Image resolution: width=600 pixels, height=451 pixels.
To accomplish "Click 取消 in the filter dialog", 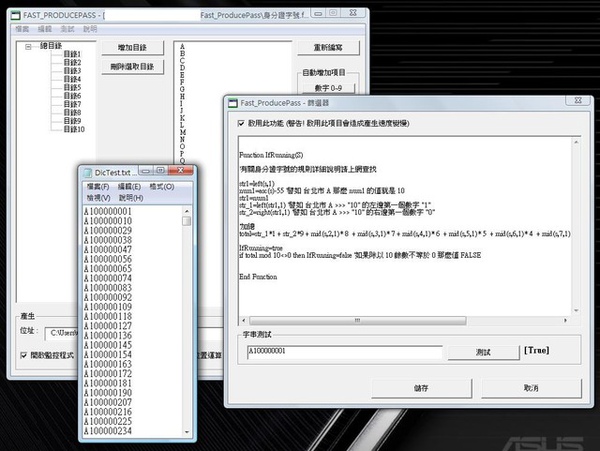I will pos(531,388).
